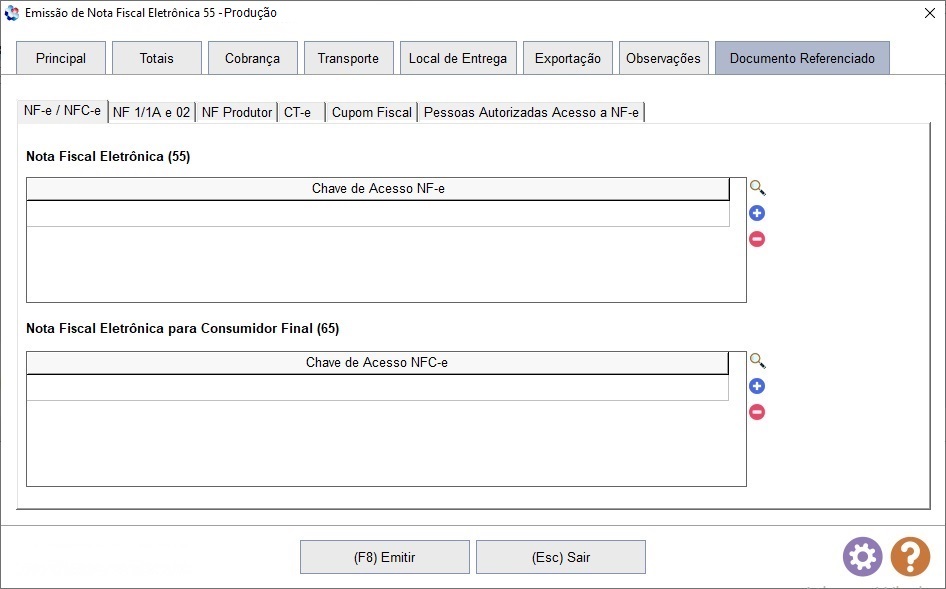The height and width of the screenshot is (589, 946).
Task: Open the Cobrança tab
Action: (x=253, y=58)
